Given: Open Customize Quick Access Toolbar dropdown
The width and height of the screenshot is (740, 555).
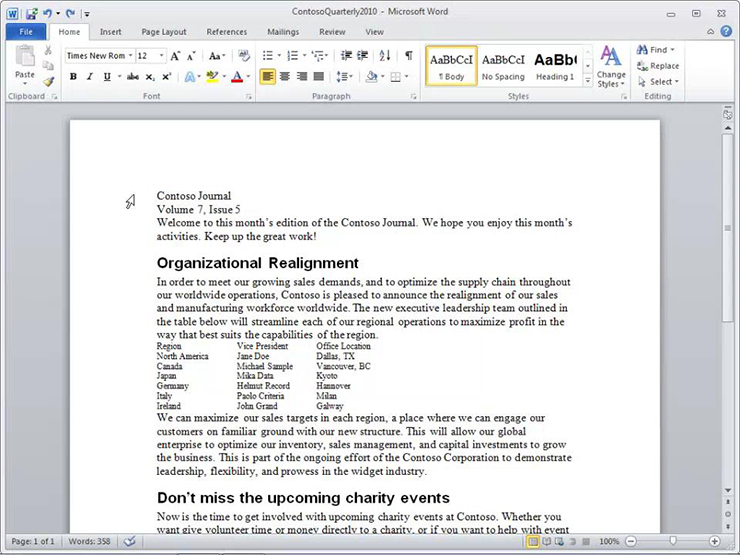Looking at the screenshot, I should pyautogui.click(x=87, y=14).
